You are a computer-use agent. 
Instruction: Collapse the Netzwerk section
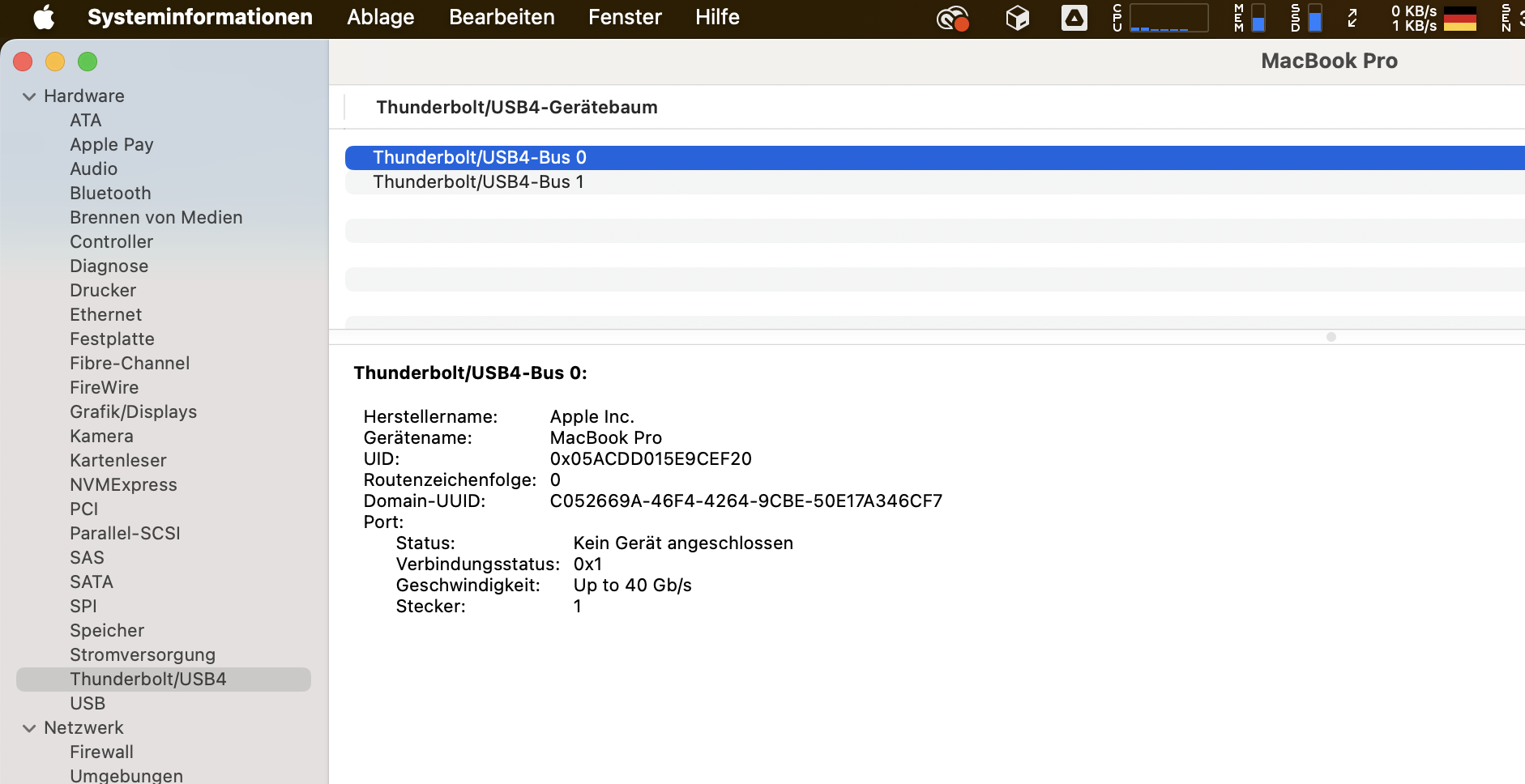click(x=29, y=728)
